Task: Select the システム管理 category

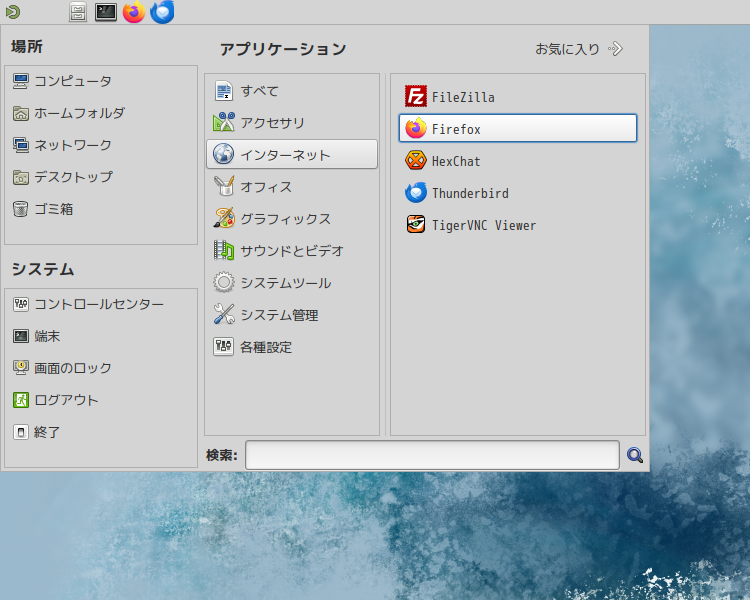Action: point(292,314)
